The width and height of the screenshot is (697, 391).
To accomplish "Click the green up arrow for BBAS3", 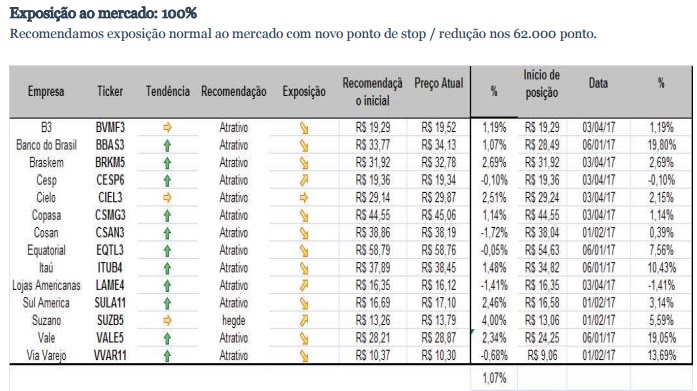I will (x=167, y=145).
